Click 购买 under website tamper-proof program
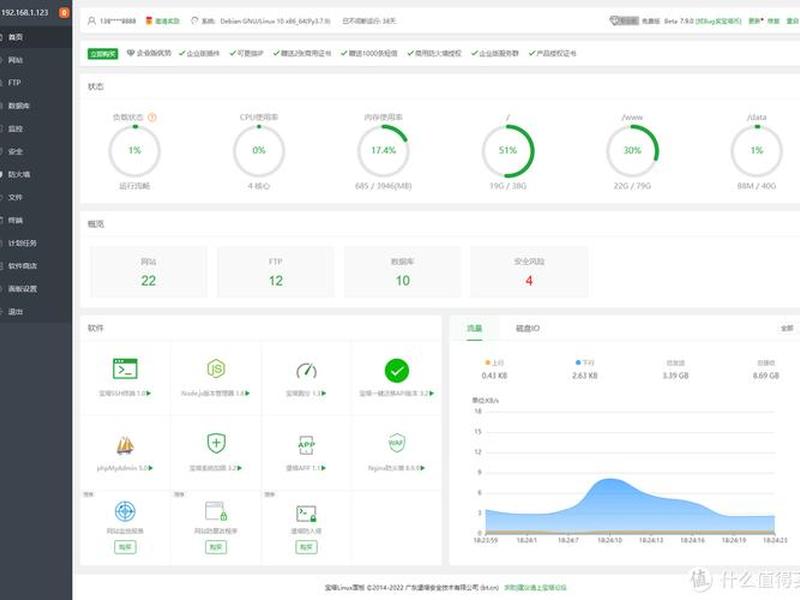800x600 pixels. coord(216,547)
